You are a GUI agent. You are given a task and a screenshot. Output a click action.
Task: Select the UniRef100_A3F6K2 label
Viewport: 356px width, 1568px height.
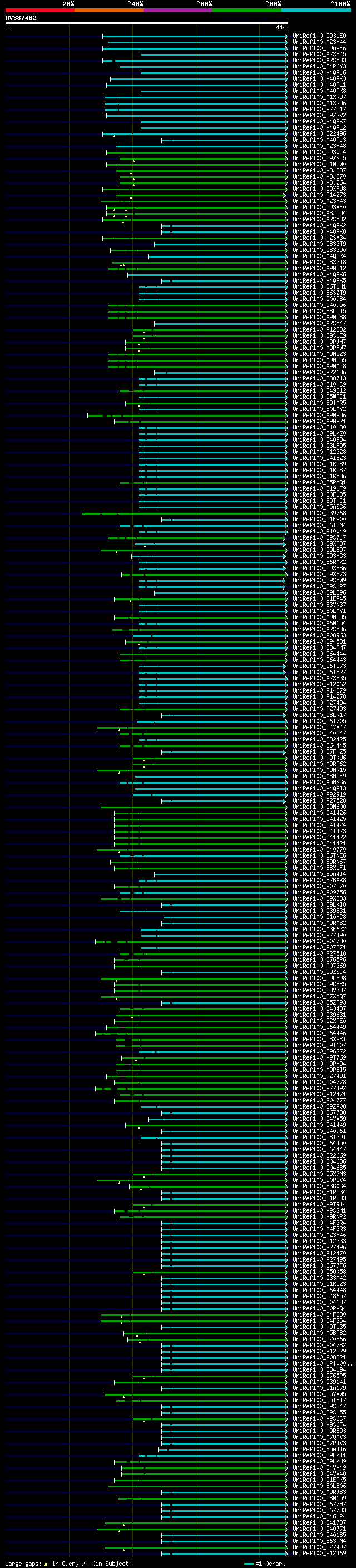[x=319, y=929]
